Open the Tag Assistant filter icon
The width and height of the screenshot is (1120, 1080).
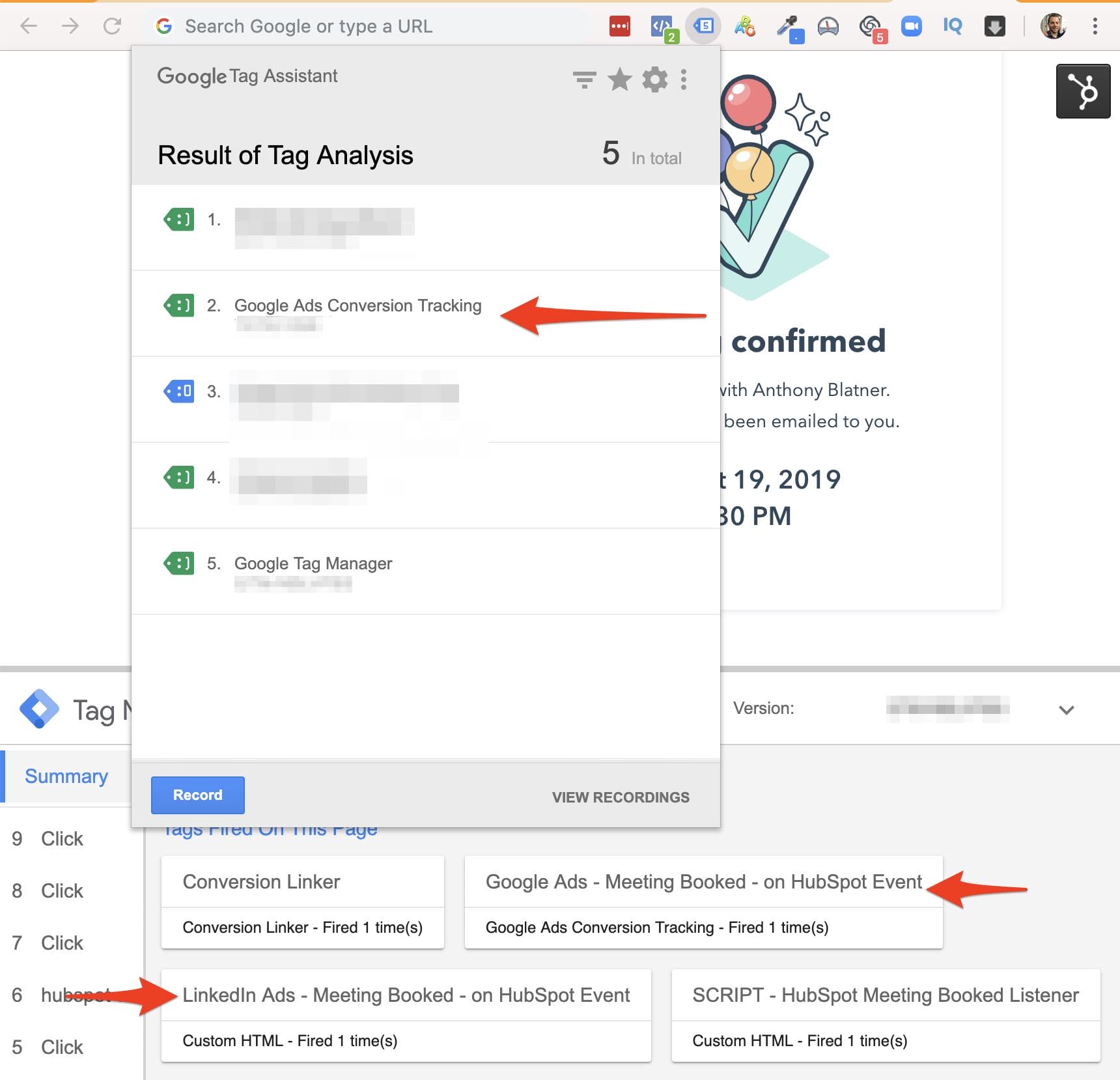[x=584, y=79]
